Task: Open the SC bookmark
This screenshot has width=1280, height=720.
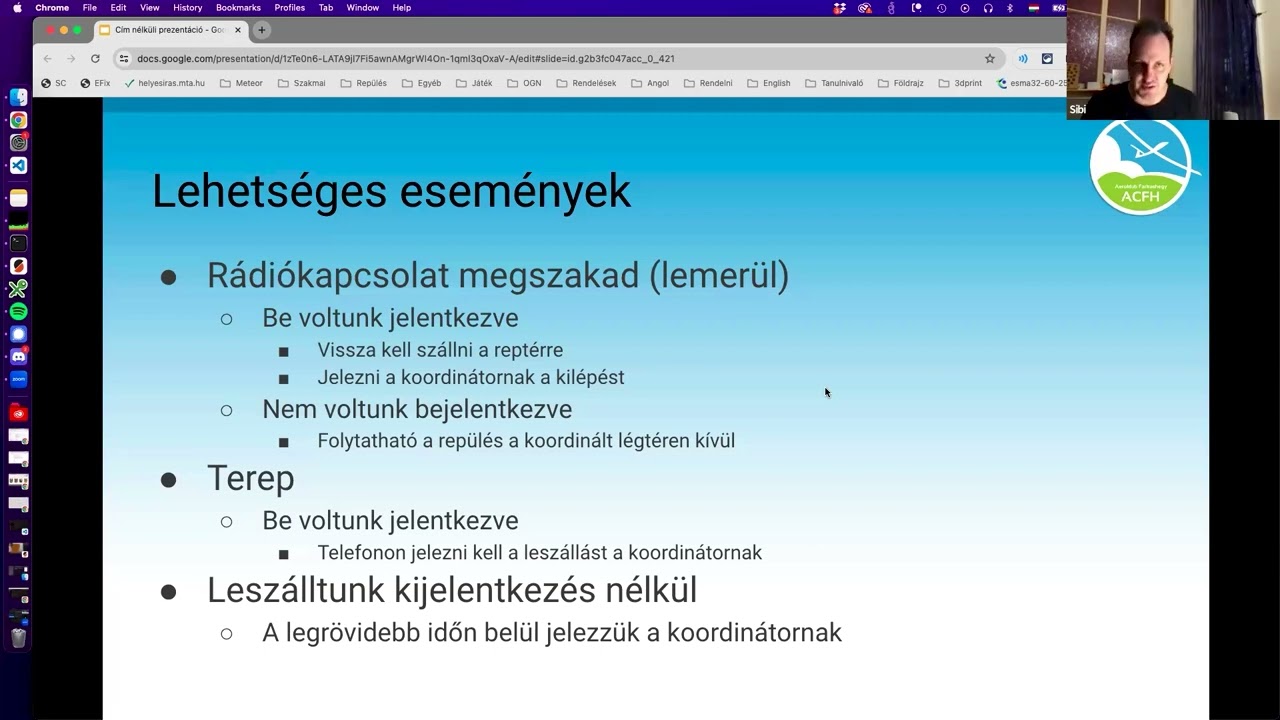Action: pos(54,83)
